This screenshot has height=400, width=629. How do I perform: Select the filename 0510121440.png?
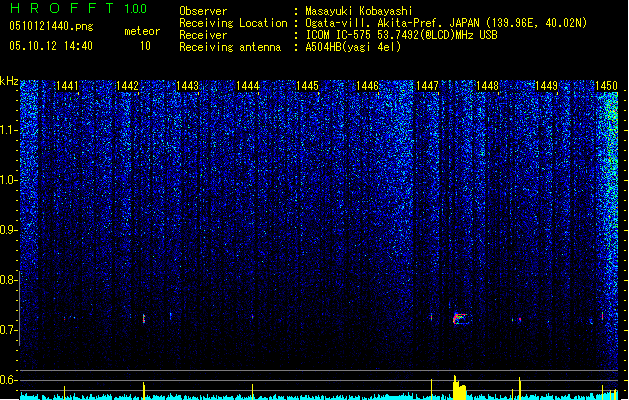pos(51,26)
